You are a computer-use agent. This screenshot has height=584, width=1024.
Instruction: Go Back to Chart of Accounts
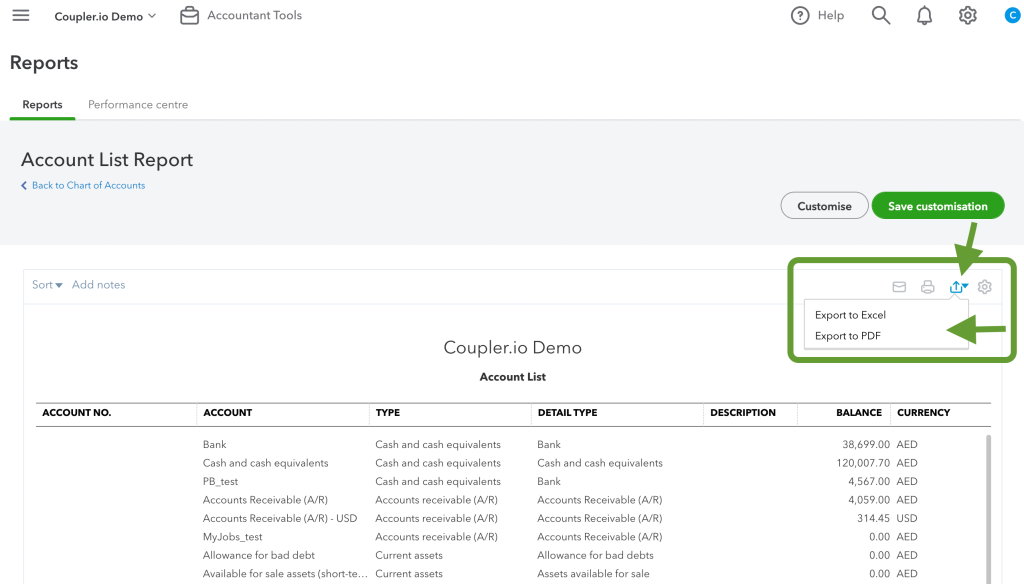tap(88, 186)
